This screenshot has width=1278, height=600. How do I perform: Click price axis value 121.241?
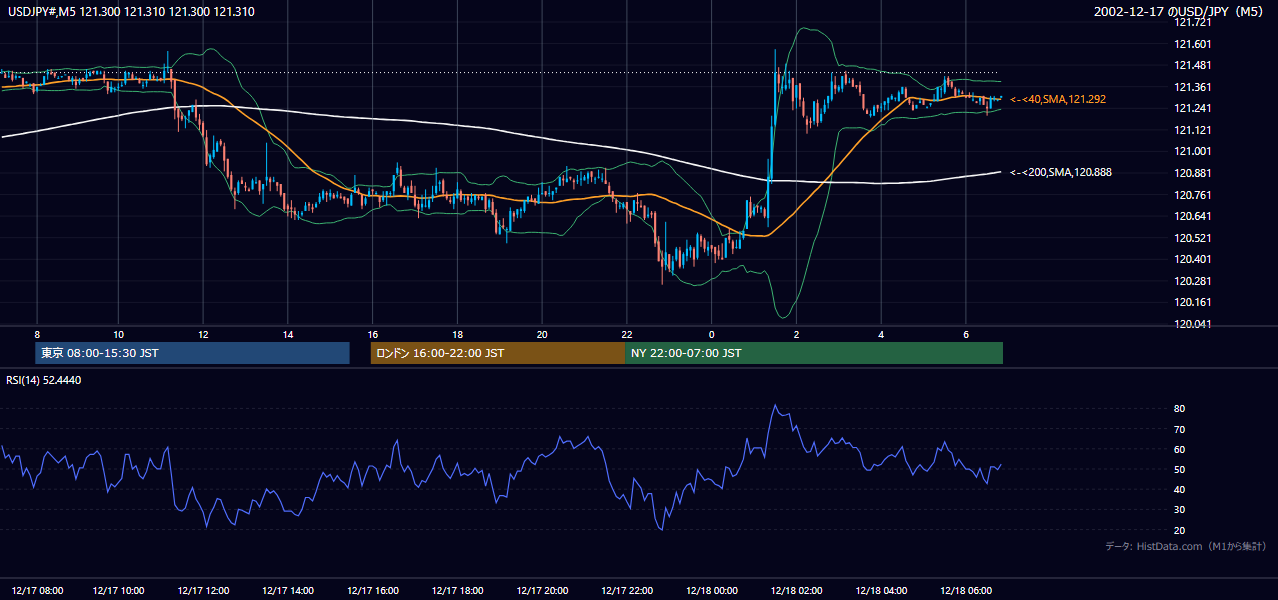1192,108
